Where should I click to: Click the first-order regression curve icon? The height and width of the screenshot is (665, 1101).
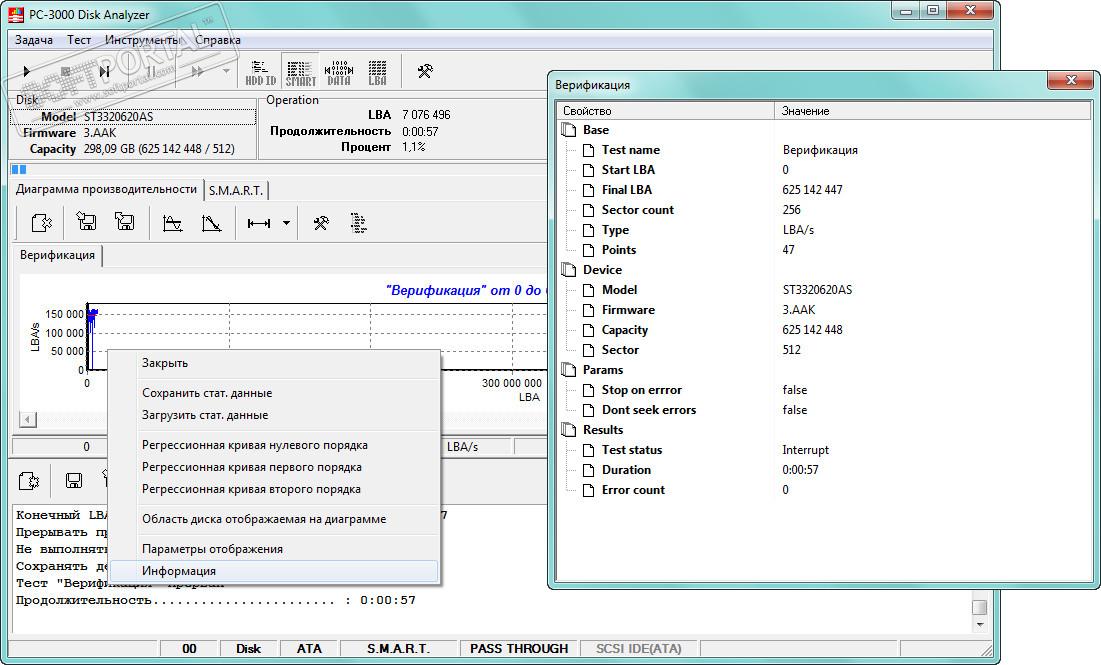[x=211, y=223]
